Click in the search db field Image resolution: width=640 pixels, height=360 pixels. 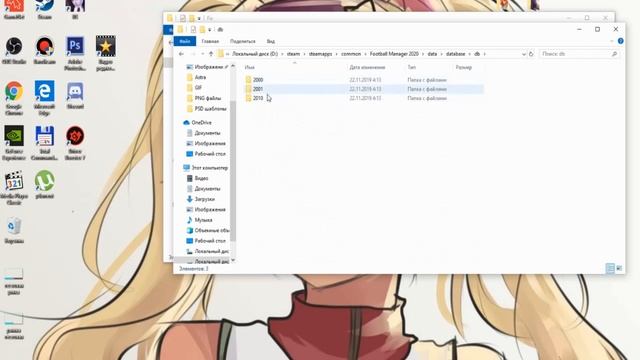[579, 54]
